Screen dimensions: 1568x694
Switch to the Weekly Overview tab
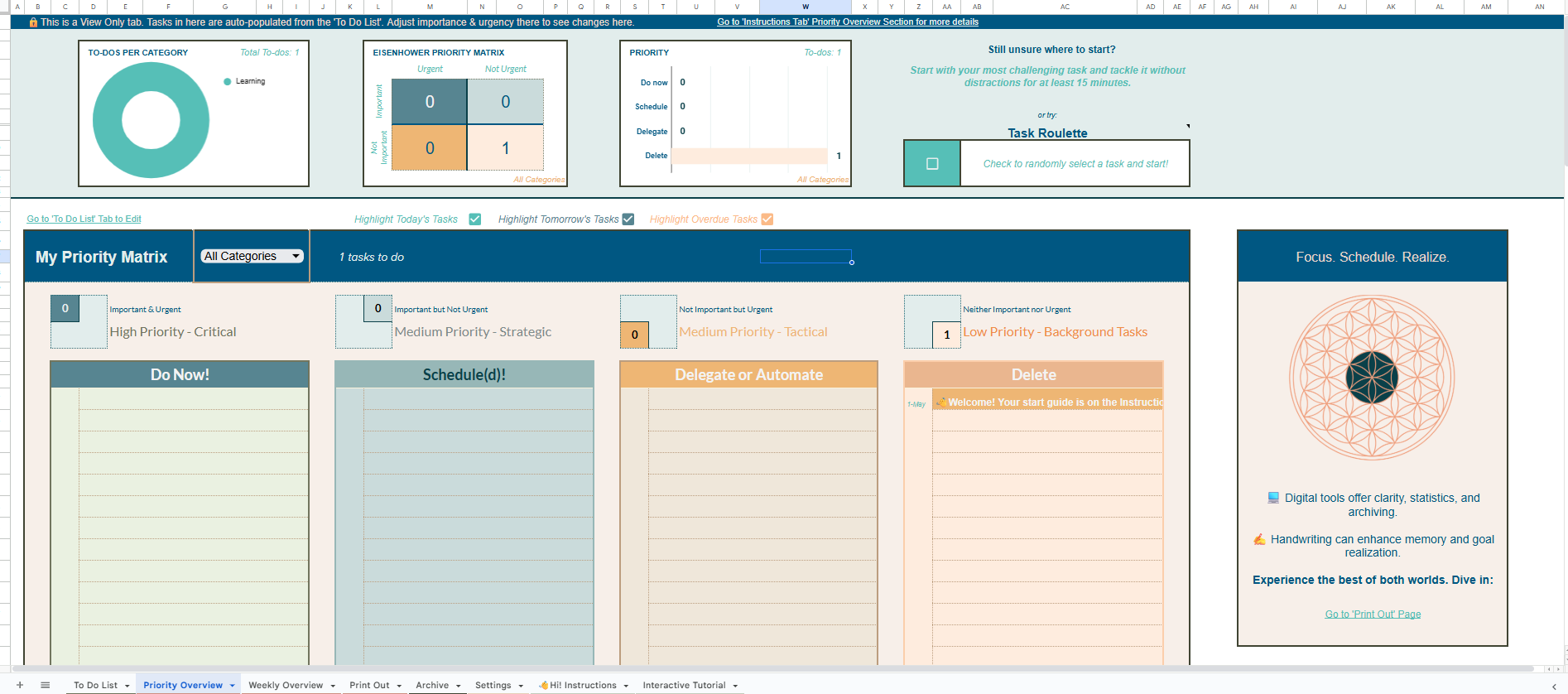(286, 685)
